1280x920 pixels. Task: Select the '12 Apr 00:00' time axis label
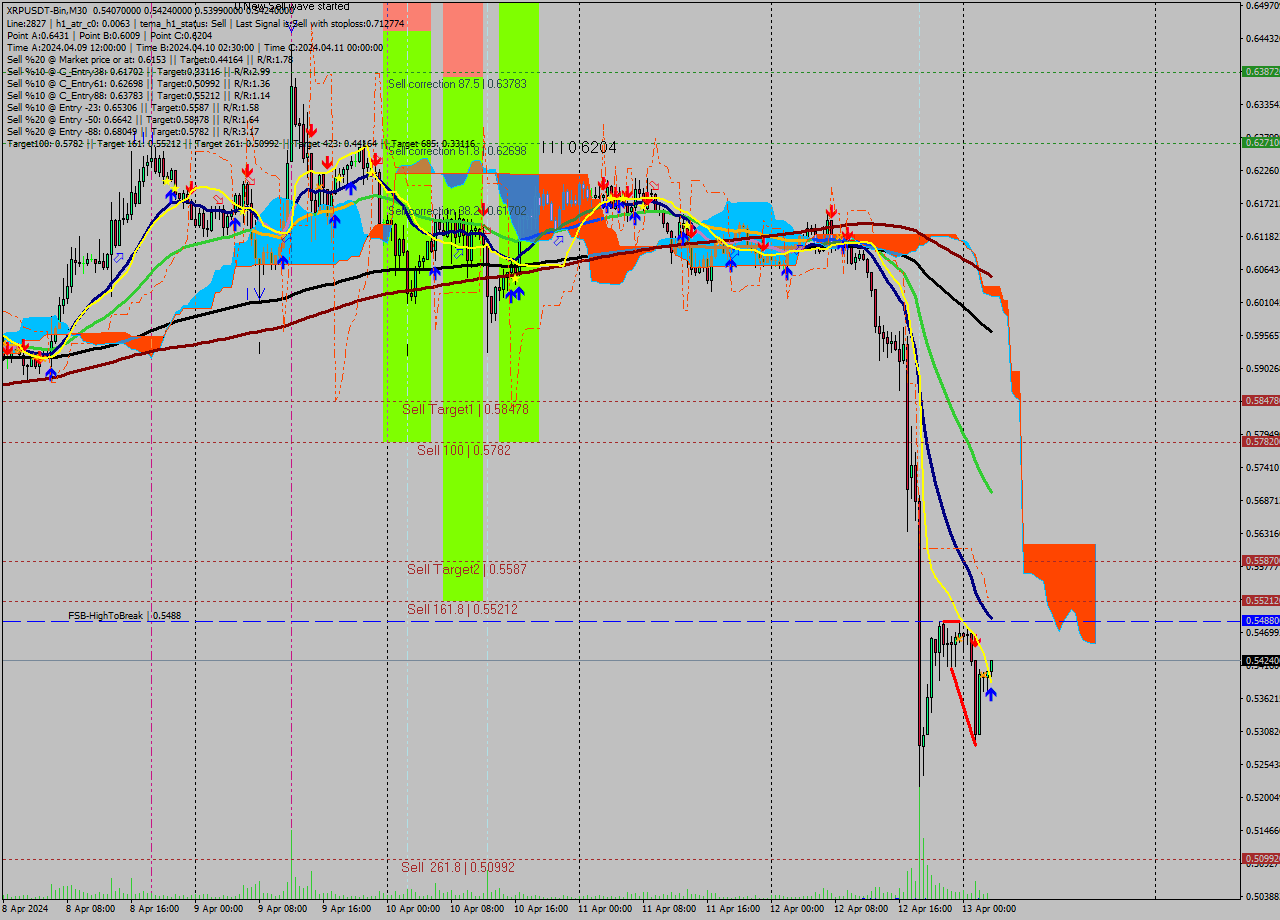point(797,909)
